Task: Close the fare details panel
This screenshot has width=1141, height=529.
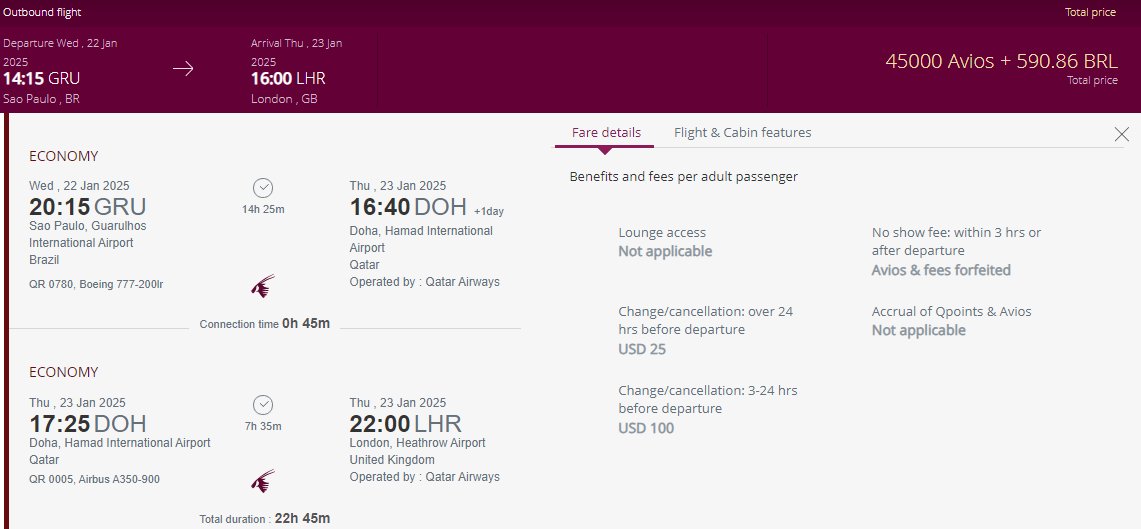Action: tap(1121, 134)
